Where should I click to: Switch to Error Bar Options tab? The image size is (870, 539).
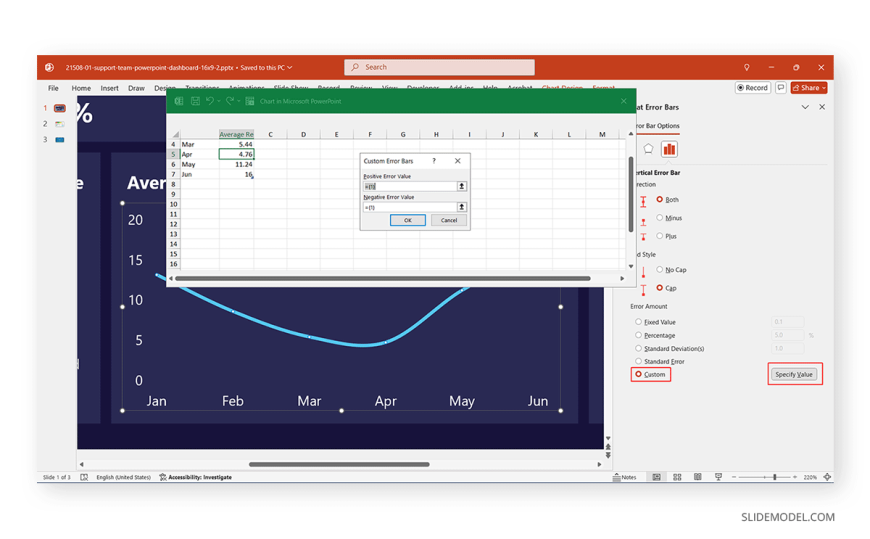point(658,126)
